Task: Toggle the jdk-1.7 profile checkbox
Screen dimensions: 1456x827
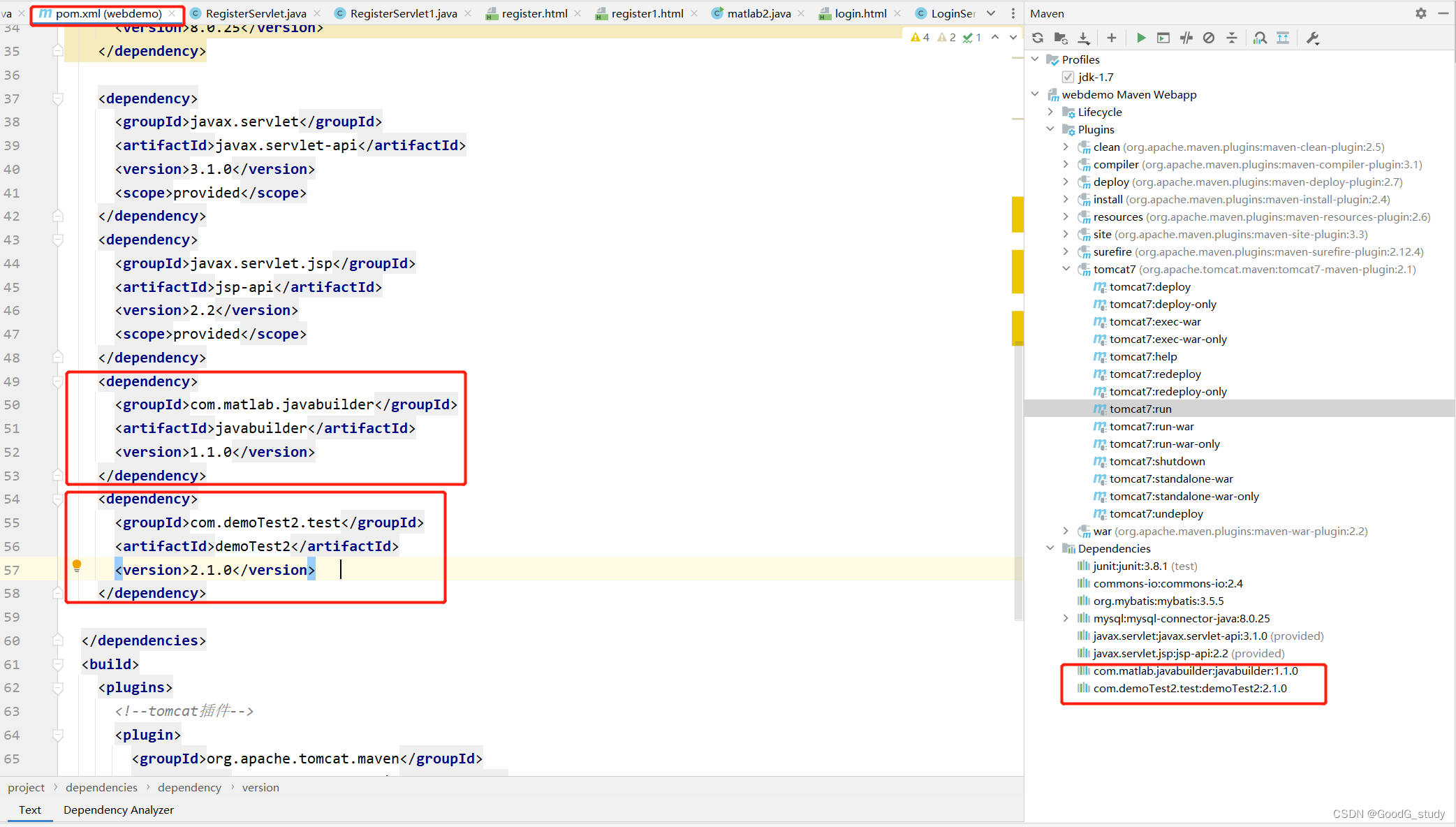Action: [1068, 77]
